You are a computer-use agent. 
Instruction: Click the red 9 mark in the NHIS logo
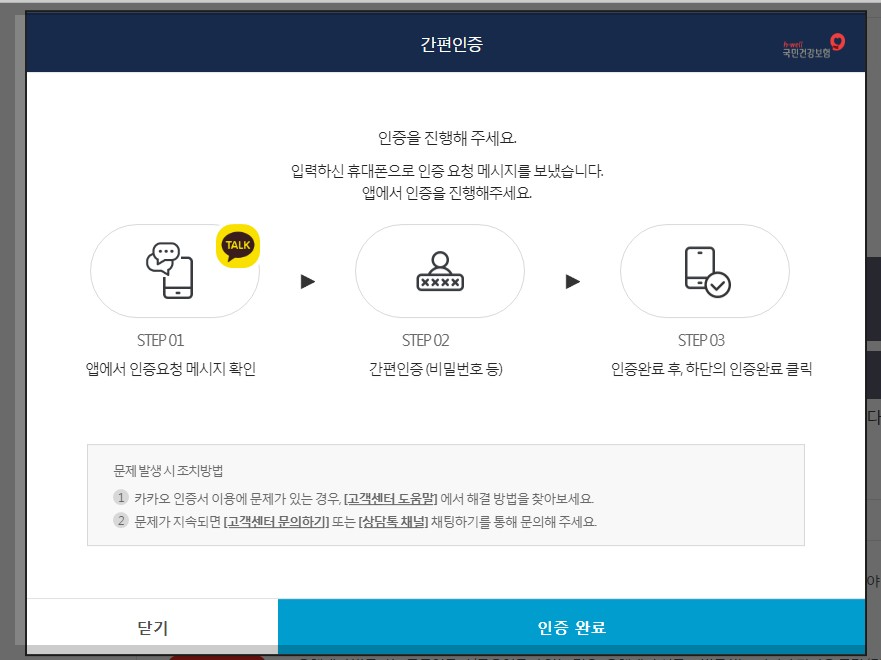837,41
